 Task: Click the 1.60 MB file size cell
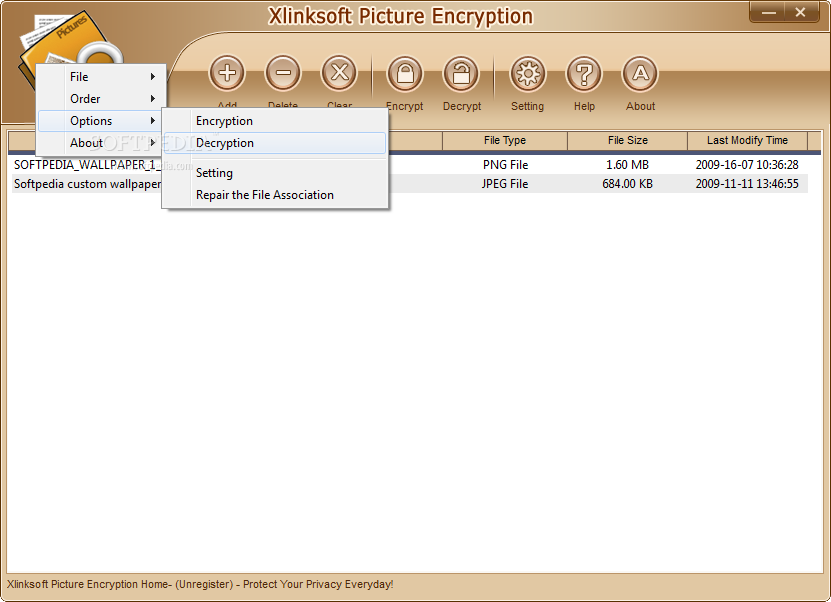click(x=627, y=165)
